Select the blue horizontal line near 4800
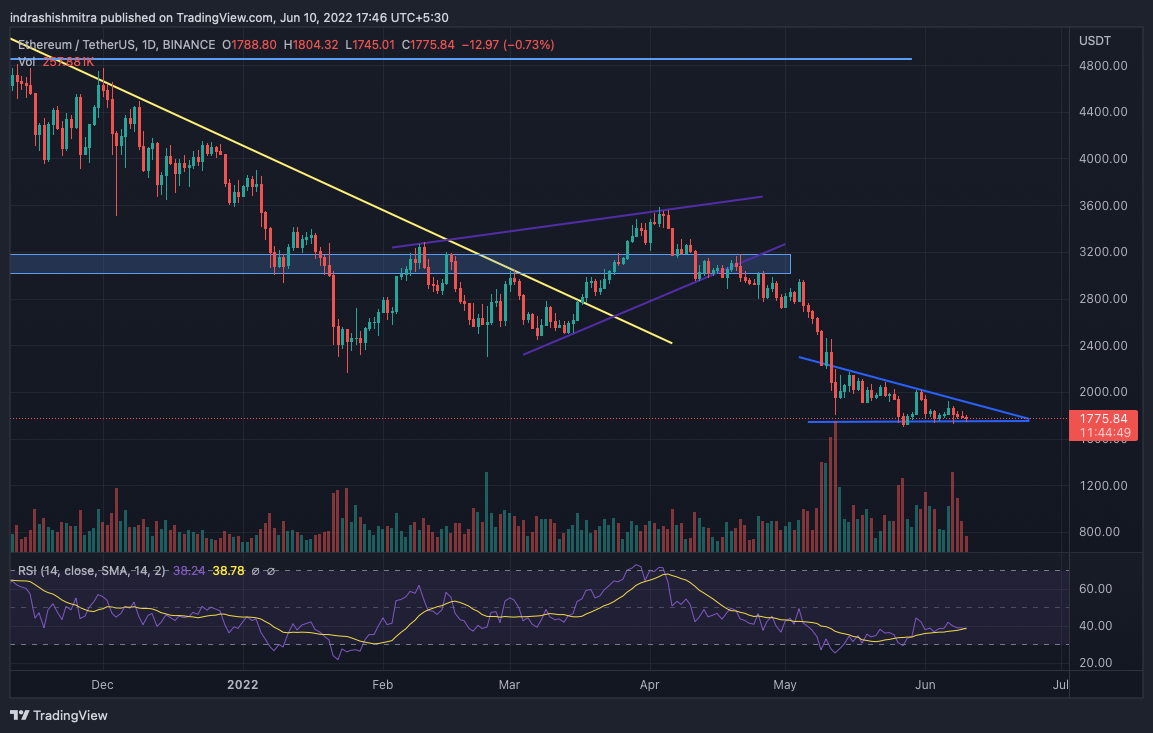 [500, 59]
